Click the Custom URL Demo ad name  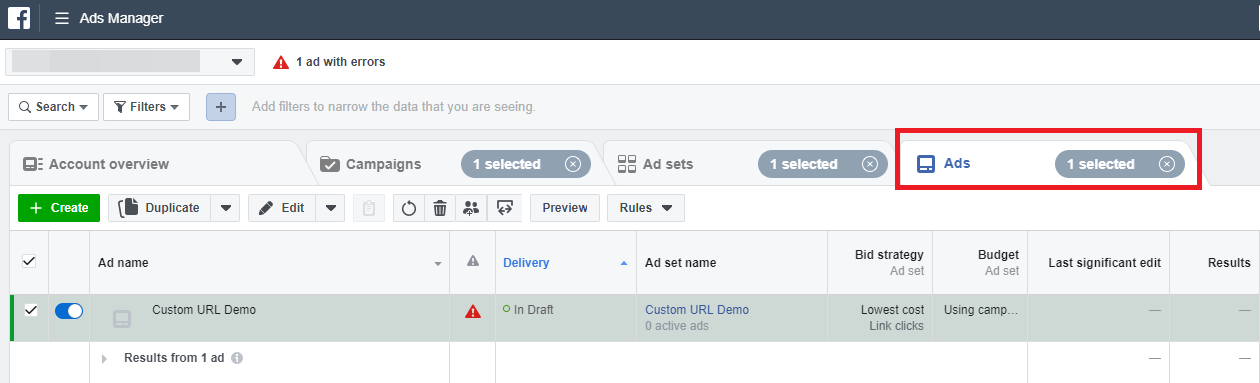point(204,310)
